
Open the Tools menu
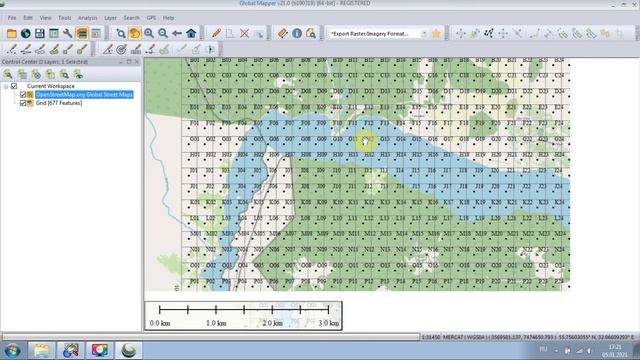[x=64, y=18]
